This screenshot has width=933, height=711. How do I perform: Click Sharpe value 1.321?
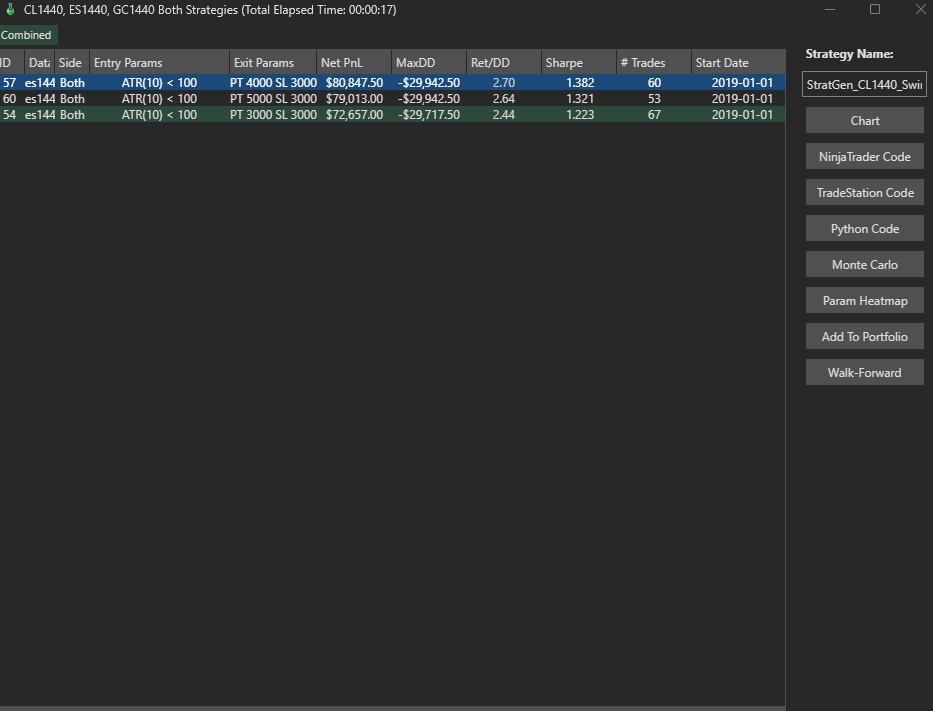580,99
